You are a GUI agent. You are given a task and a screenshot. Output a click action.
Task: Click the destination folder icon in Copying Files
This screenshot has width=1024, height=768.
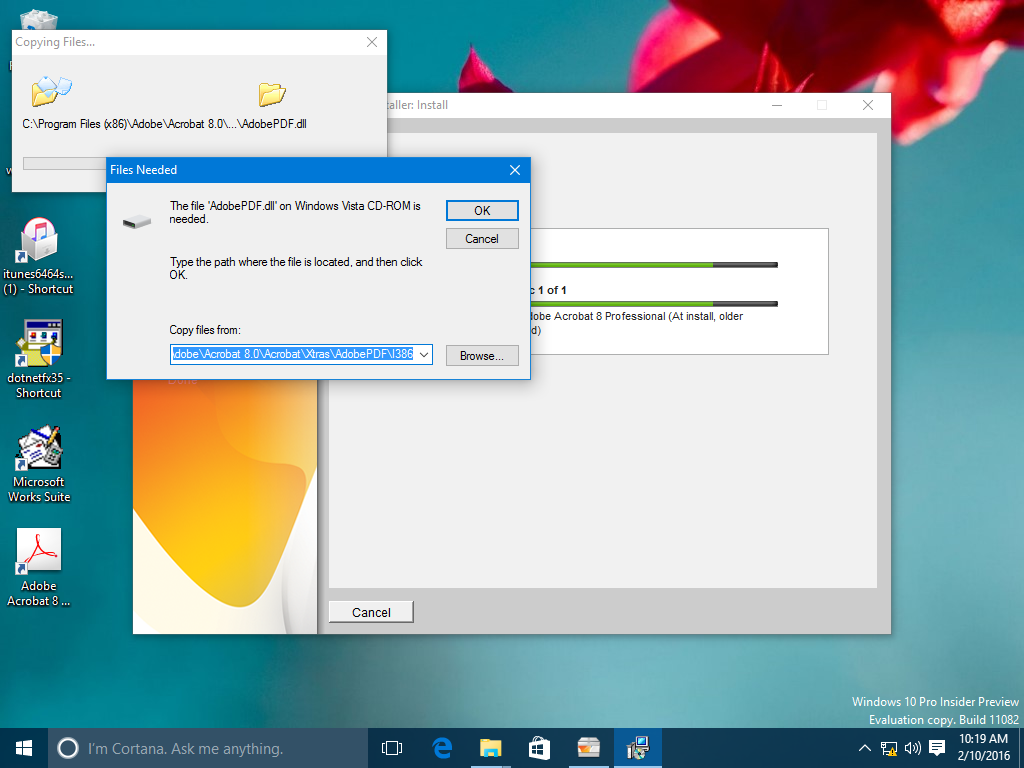(x=272, y=94)
